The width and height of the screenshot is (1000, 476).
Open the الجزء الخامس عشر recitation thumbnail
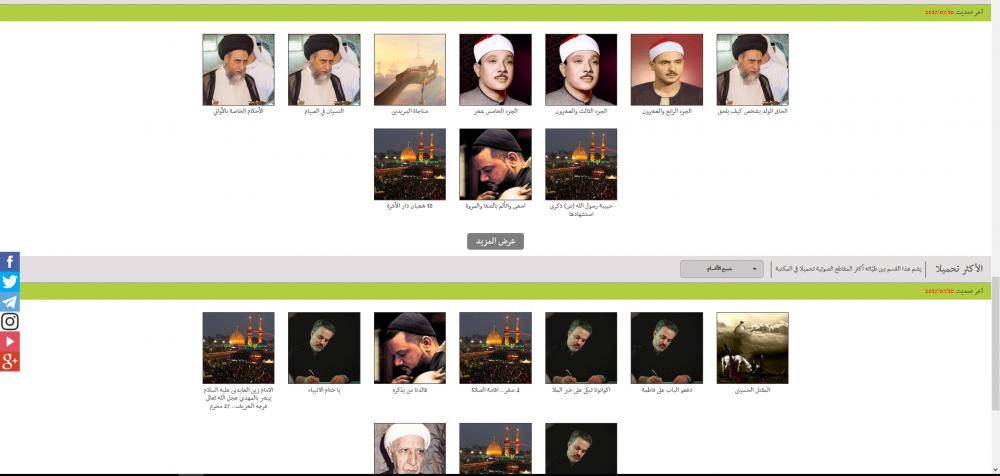pos(496,70)
